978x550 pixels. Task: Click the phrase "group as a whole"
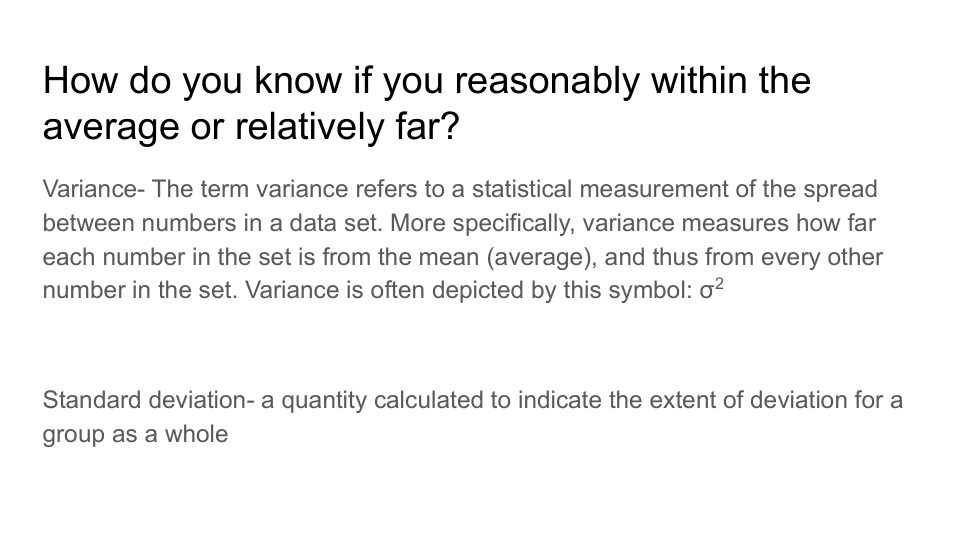[135, 435]
